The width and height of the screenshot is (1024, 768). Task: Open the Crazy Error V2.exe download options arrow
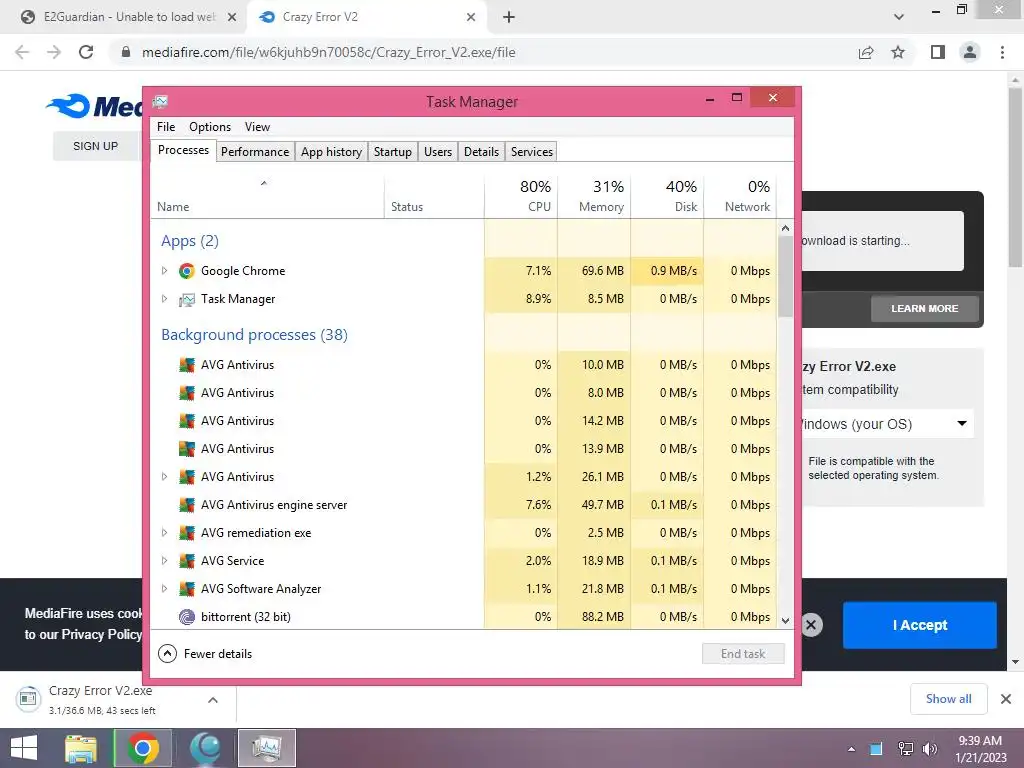[213, 700]
